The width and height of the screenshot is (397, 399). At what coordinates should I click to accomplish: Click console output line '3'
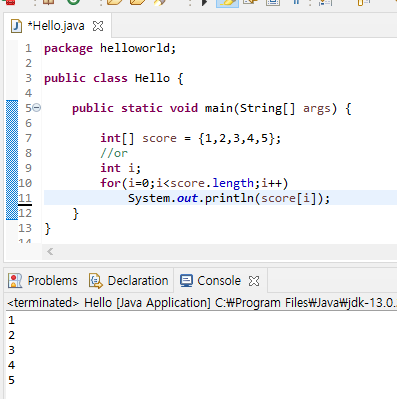[x=11, y=350]
